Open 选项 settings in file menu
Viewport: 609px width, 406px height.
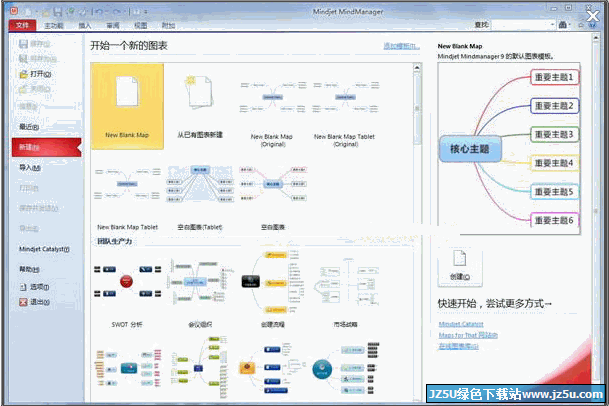click(35, 287)
